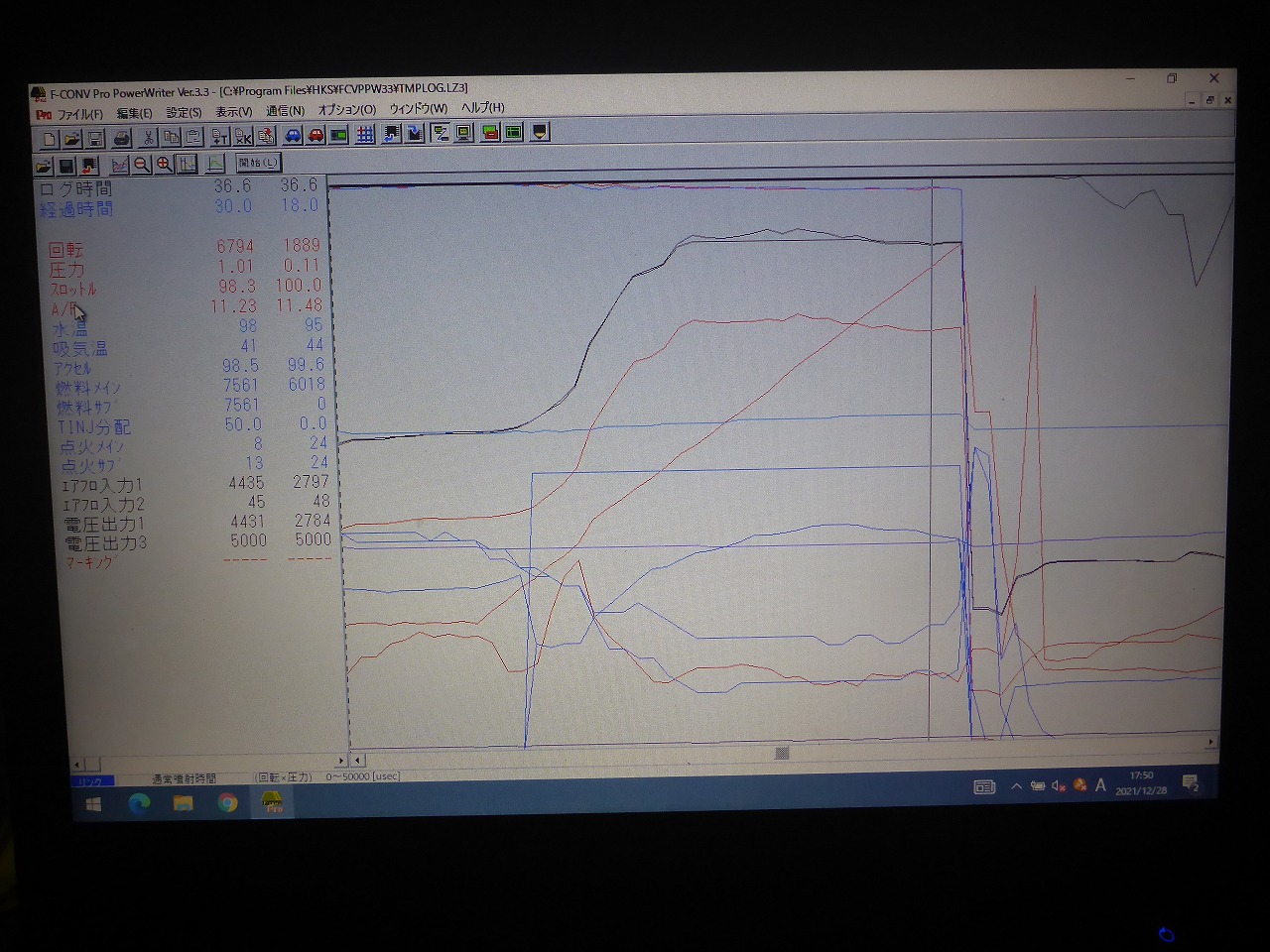
Task: Select the 点火メイン data row label
Action: point(92,446)
